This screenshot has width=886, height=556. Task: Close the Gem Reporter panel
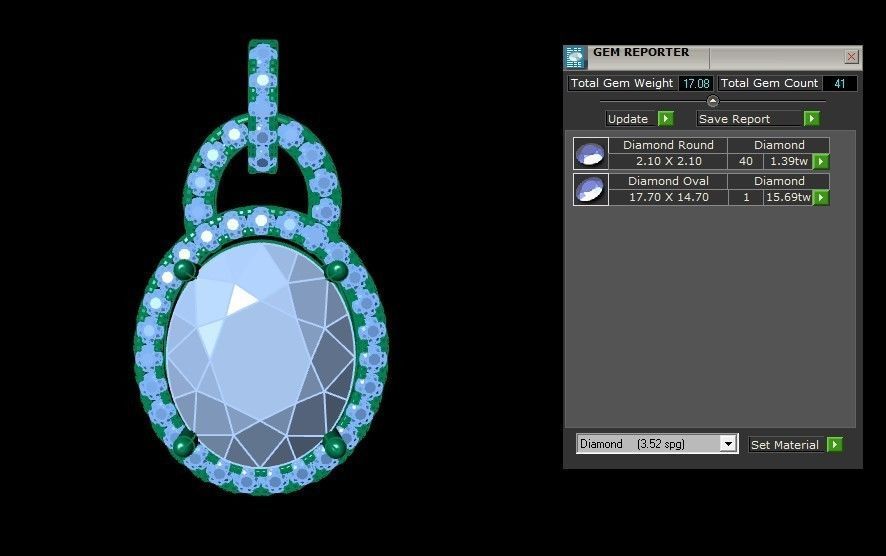[x=851, y=57]
